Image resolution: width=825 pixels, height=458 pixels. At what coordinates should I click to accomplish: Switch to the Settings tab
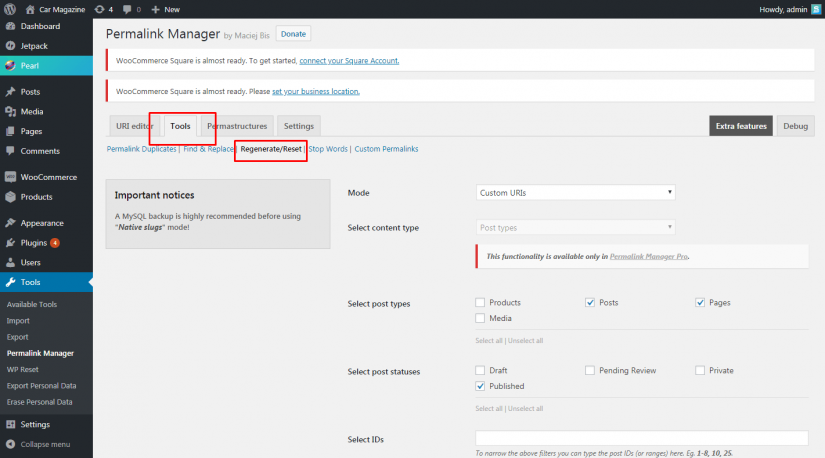point(298,126)
